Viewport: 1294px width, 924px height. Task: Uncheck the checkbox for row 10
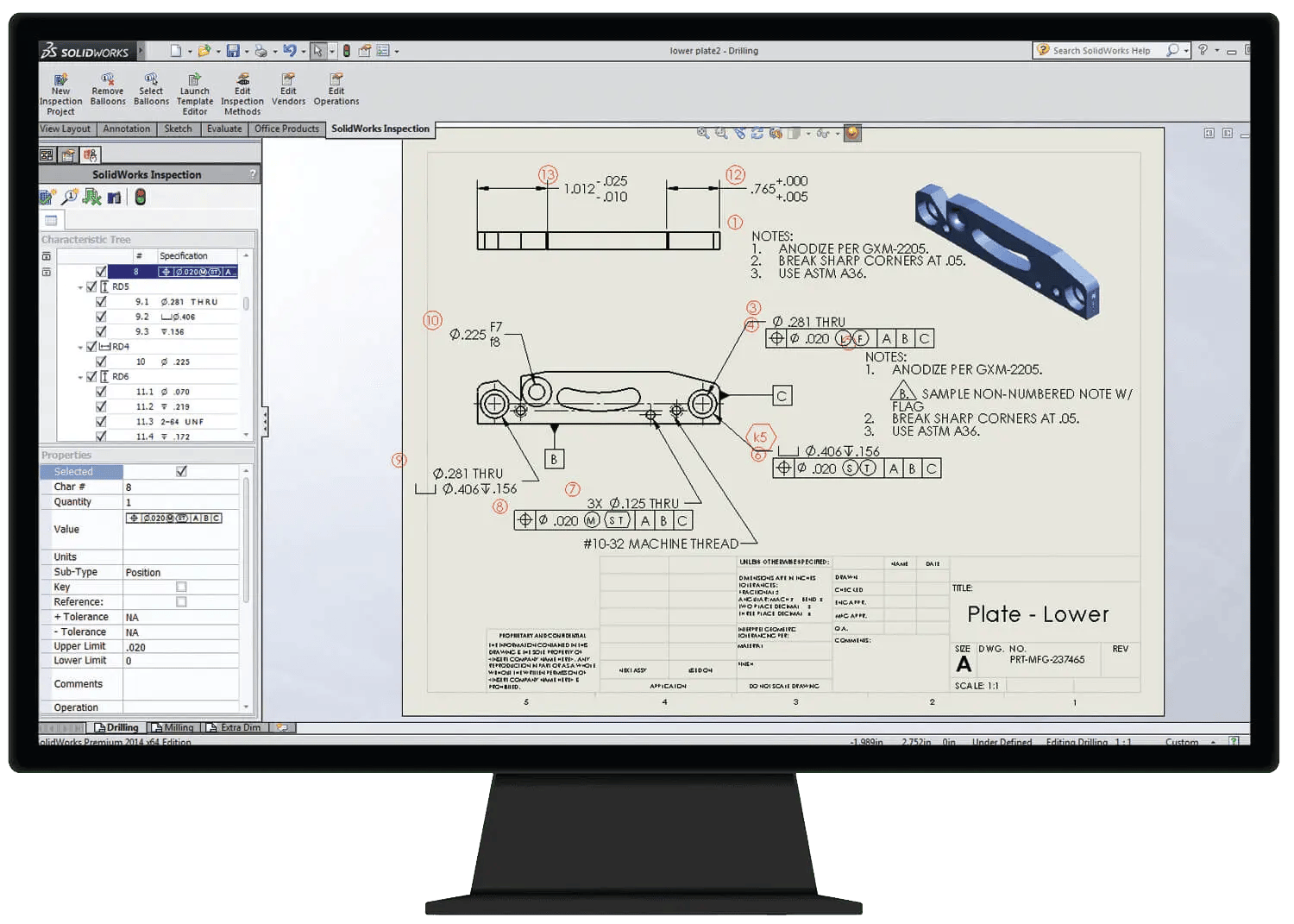101,361
